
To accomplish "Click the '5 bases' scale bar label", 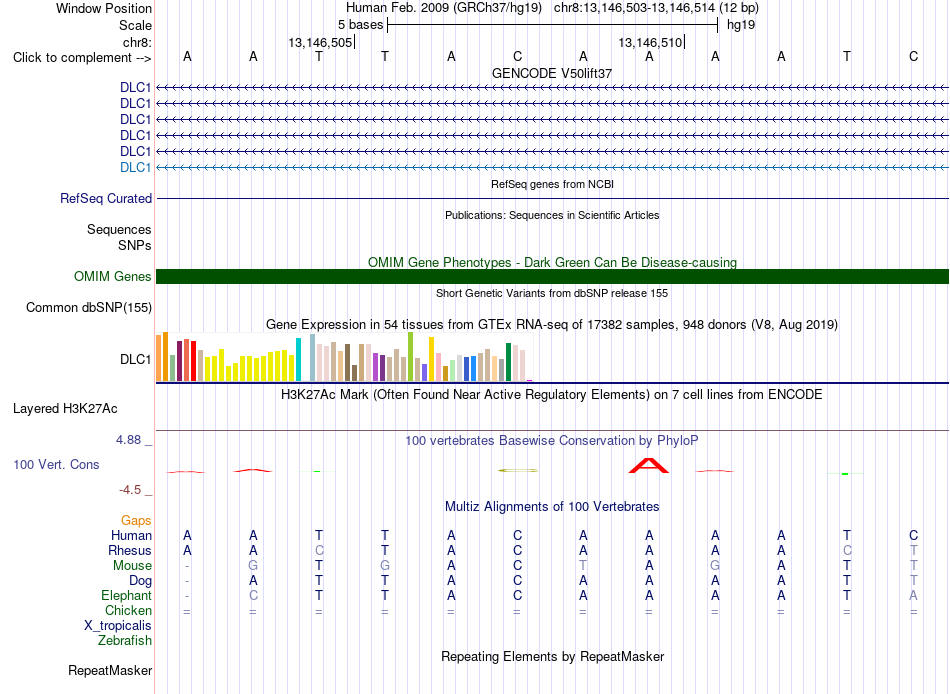I will coord(360,25).
